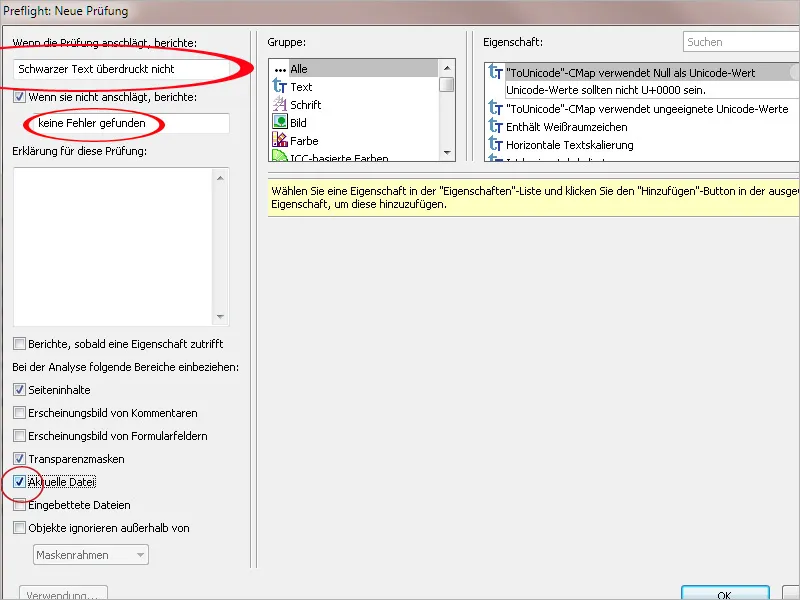The height and width of the screenshot is (600, 800).
Task: Select '"ToUnicode"-CMap verwendet Null als Unicode-Wert'
Action: 631,72
